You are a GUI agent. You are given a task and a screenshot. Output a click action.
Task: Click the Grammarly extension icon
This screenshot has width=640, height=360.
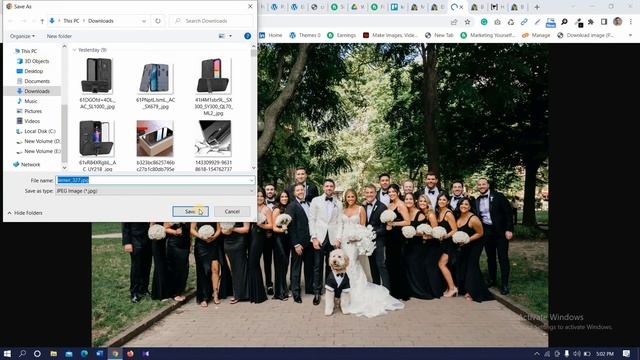484,22
